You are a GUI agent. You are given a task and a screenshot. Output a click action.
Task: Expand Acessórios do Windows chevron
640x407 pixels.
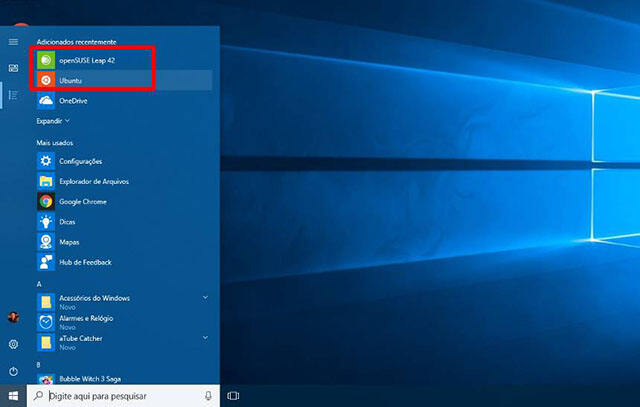click(205, 298)
